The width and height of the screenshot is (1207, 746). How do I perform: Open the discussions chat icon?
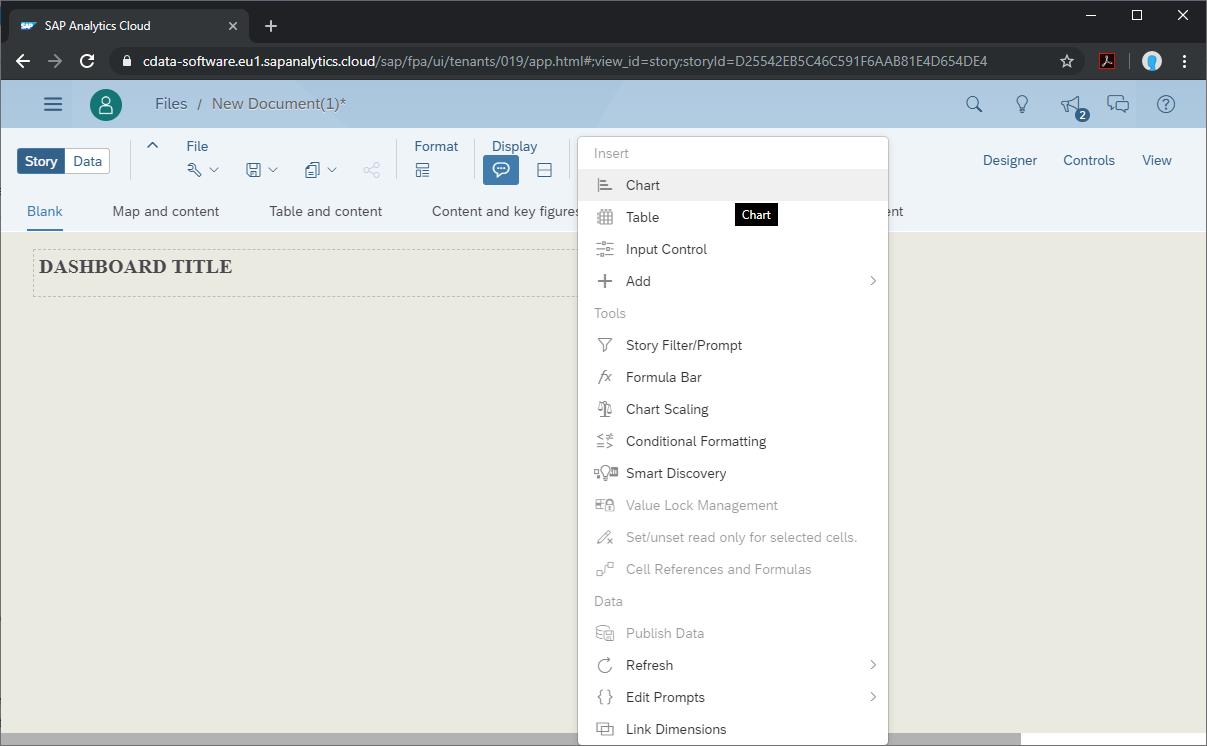click(1118, 104)
